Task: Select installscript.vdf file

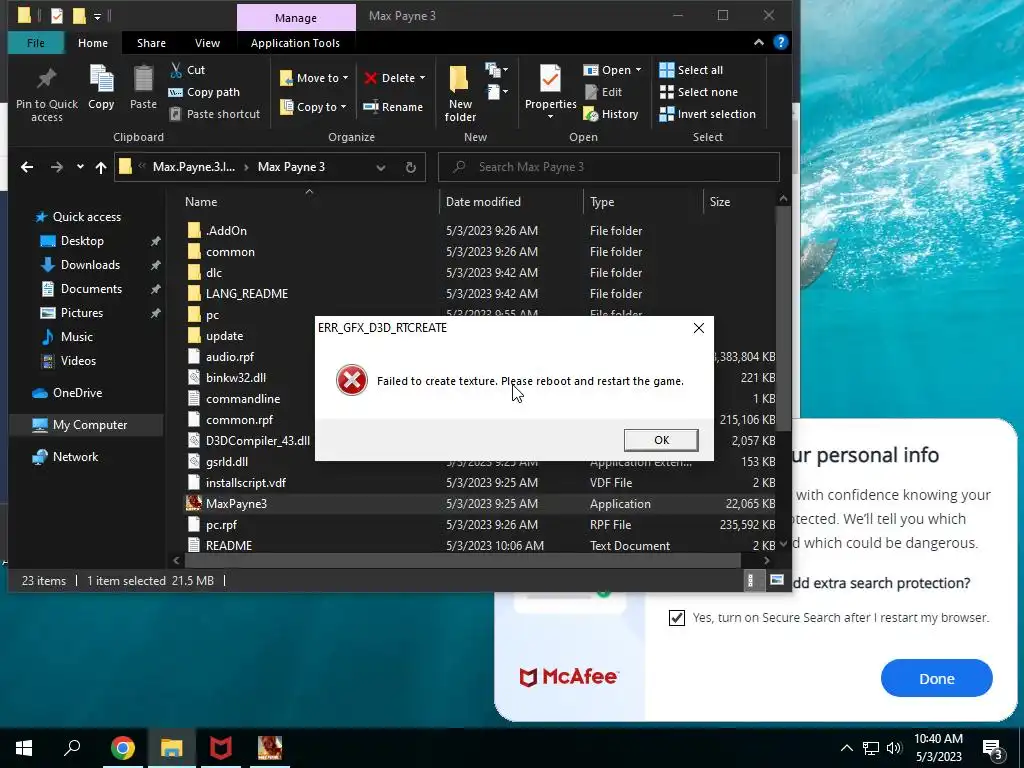Action: click(x=480, y=483)
